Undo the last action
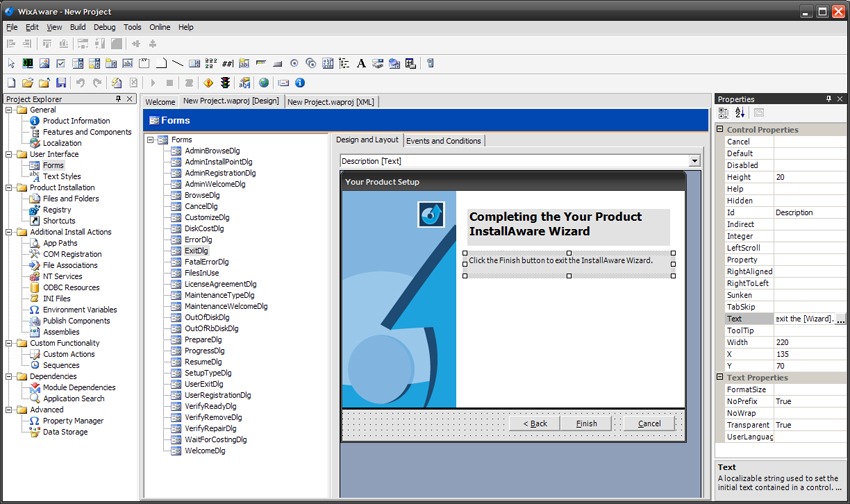The height and width of the screenshot is (504, 850). 80,83
